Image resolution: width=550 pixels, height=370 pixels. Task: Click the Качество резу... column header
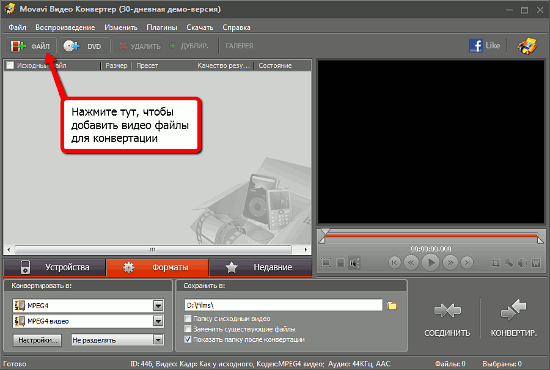[x=223, y=66]
